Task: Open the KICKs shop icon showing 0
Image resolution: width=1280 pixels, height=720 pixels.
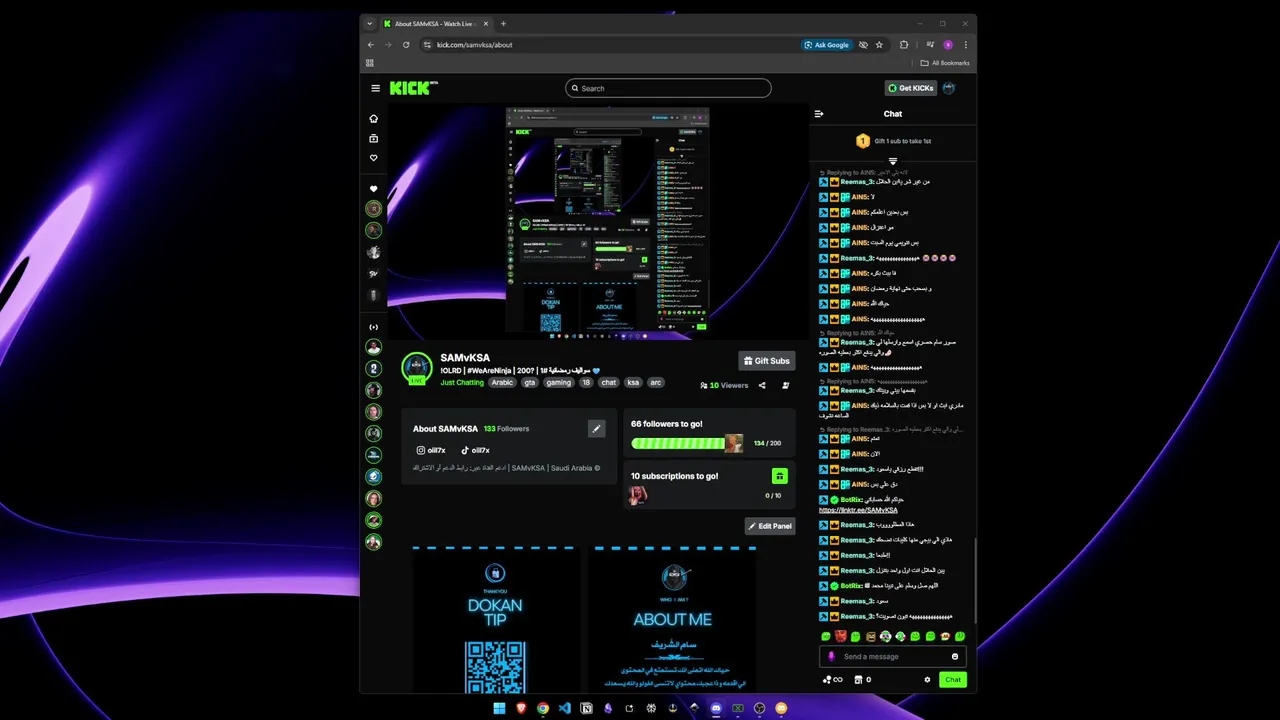Action: pos(862,680)
